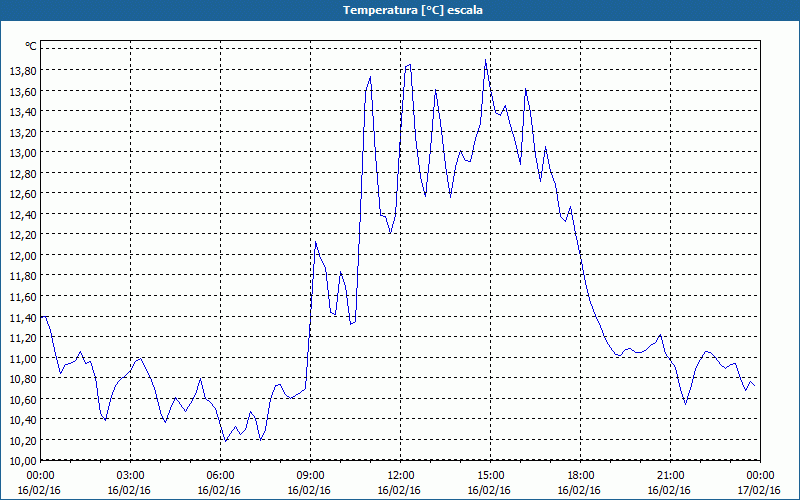Click the 17/02/16 date label

[x=759, y=490]
